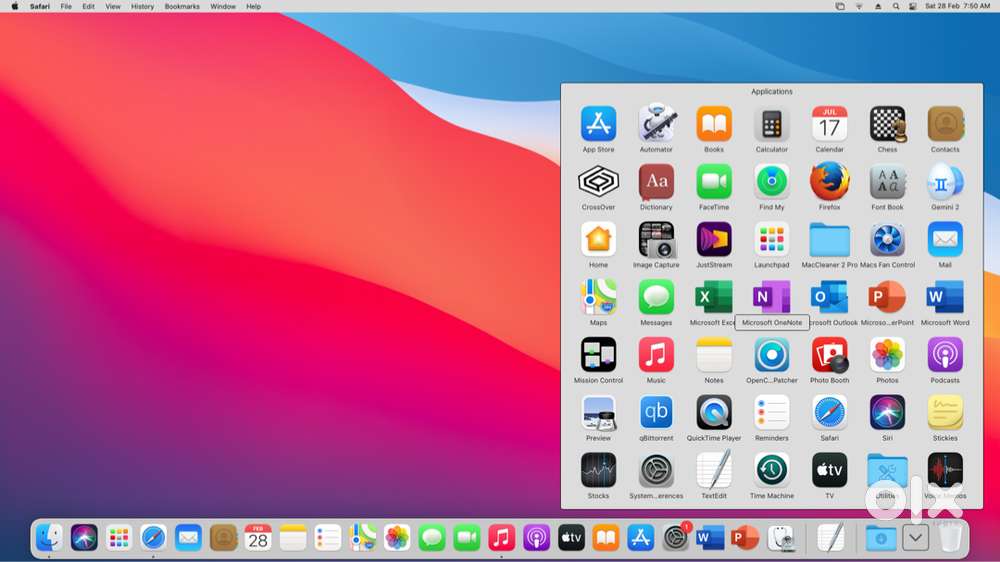Open QuickTime Player

click(x=714, y=412)
